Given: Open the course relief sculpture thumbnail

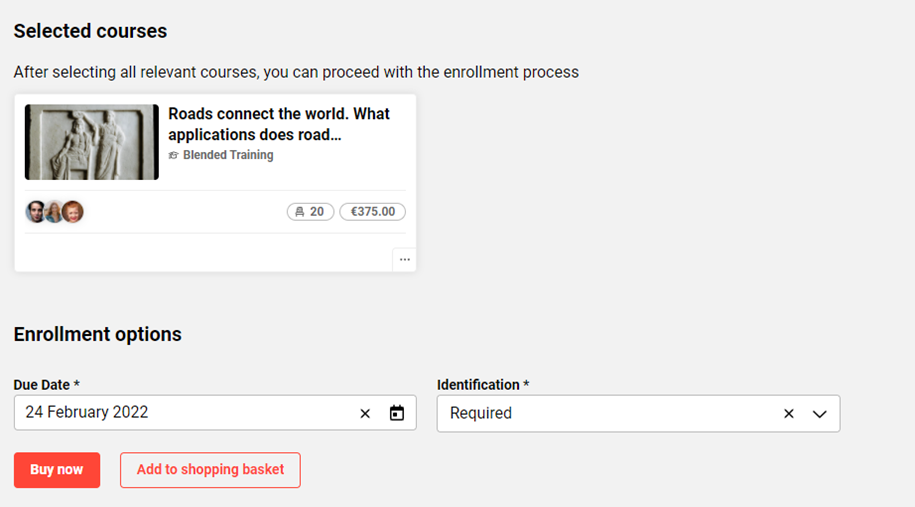Looking at the screenshot, I should 91,142.
